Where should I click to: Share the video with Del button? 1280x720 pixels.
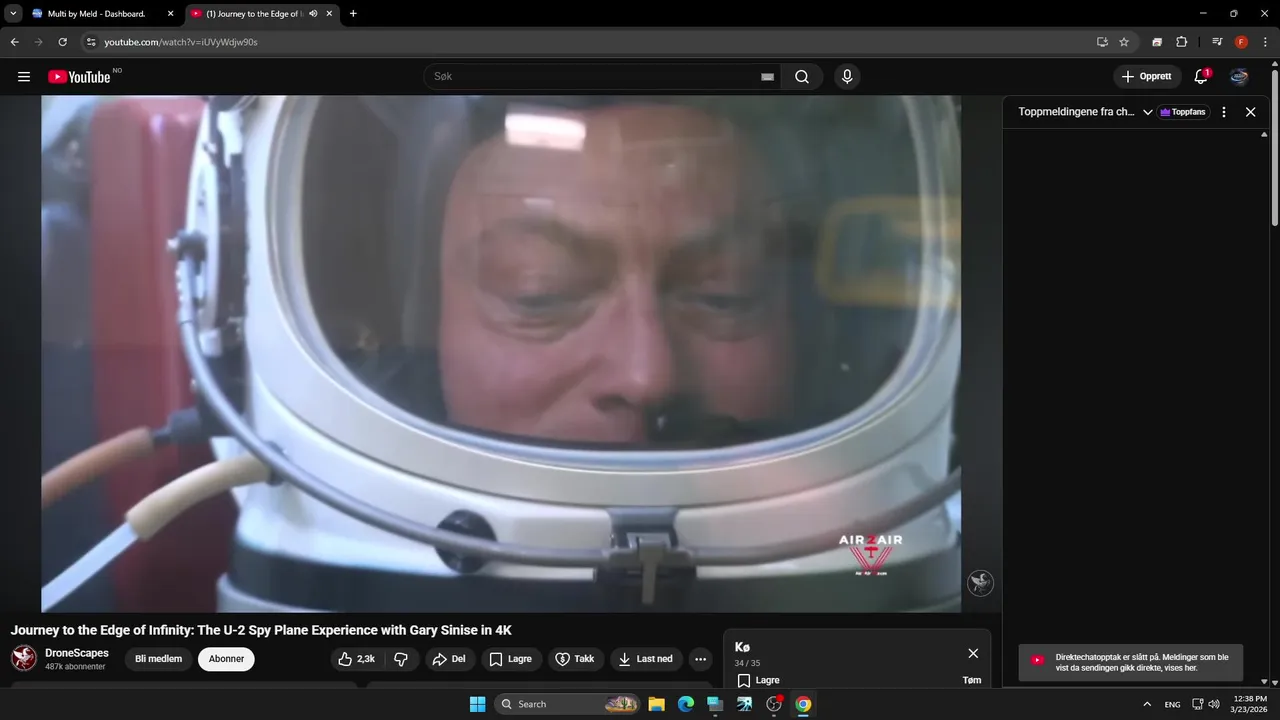[448, 659]
